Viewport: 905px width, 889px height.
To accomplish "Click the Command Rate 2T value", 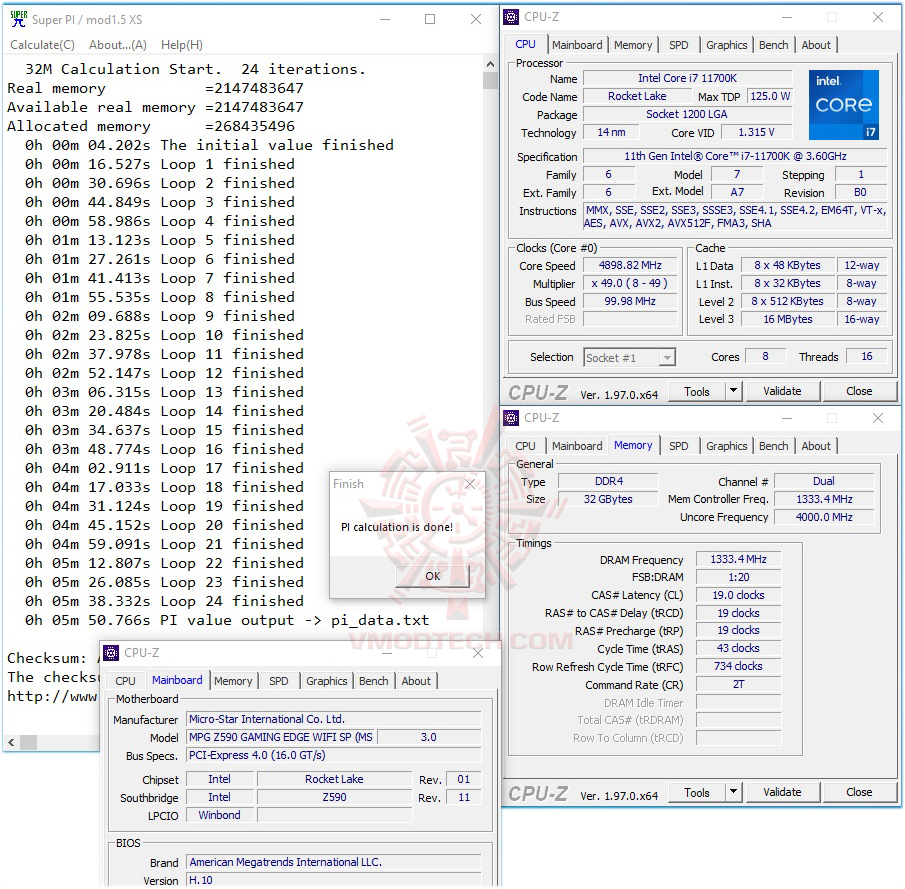I will click(x=738, y=685).
